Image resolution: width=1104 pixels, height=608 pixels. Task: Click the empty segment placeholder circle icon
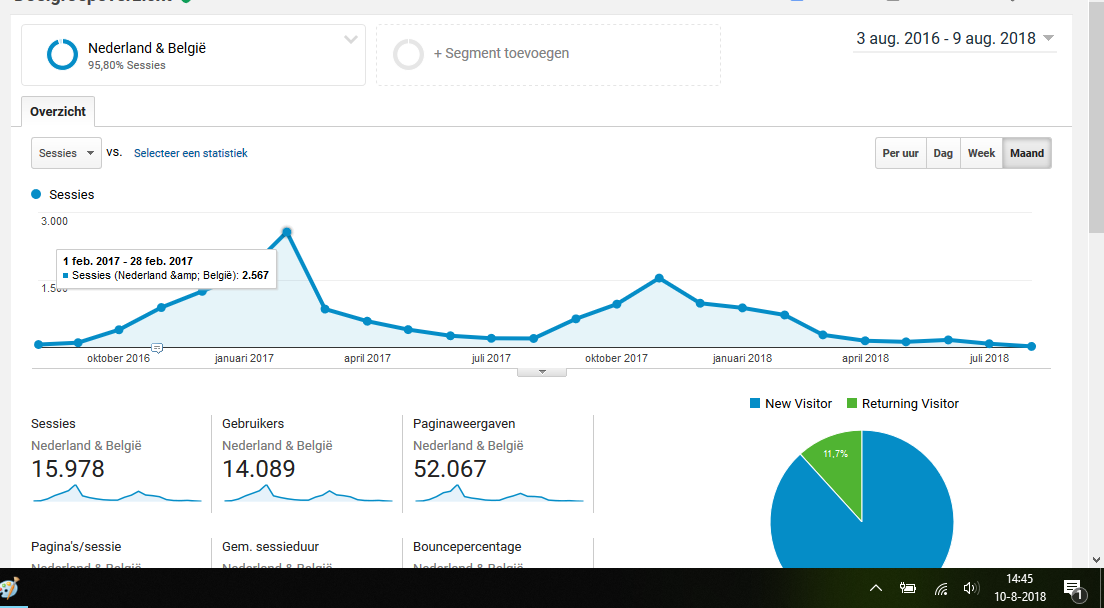point(408,54)
